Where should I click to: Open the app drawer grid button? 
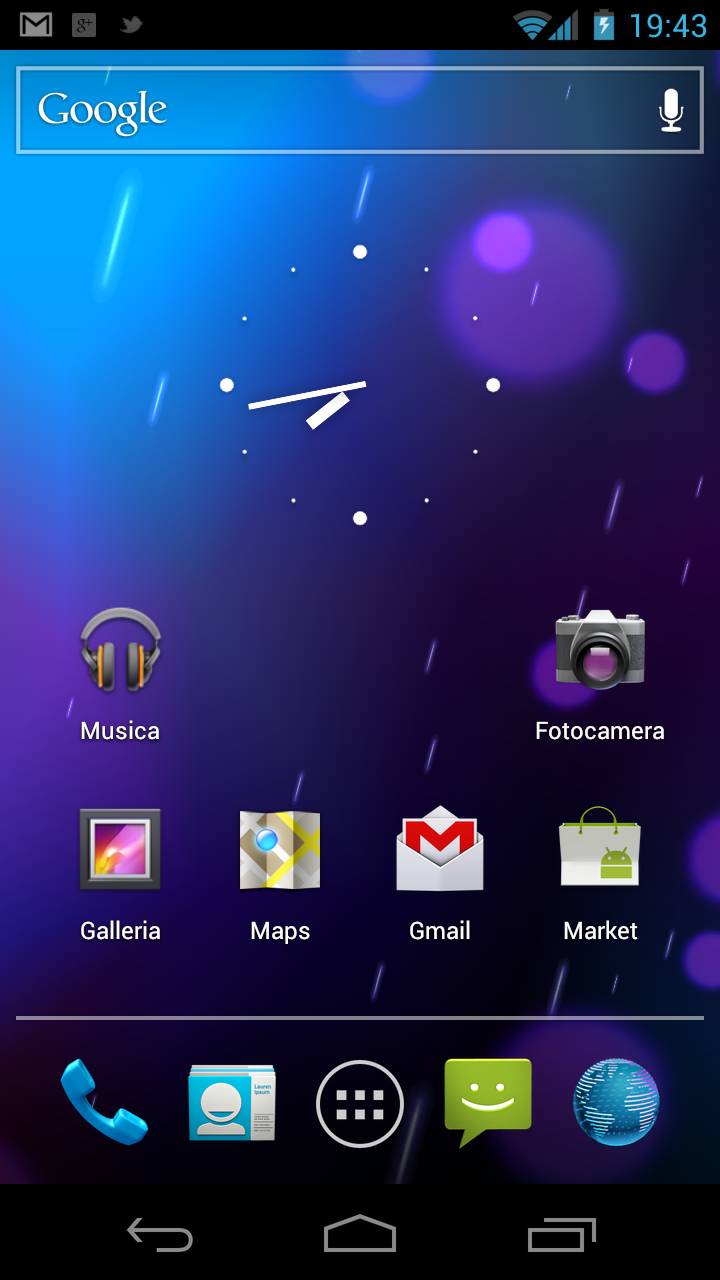point(360,1104)
